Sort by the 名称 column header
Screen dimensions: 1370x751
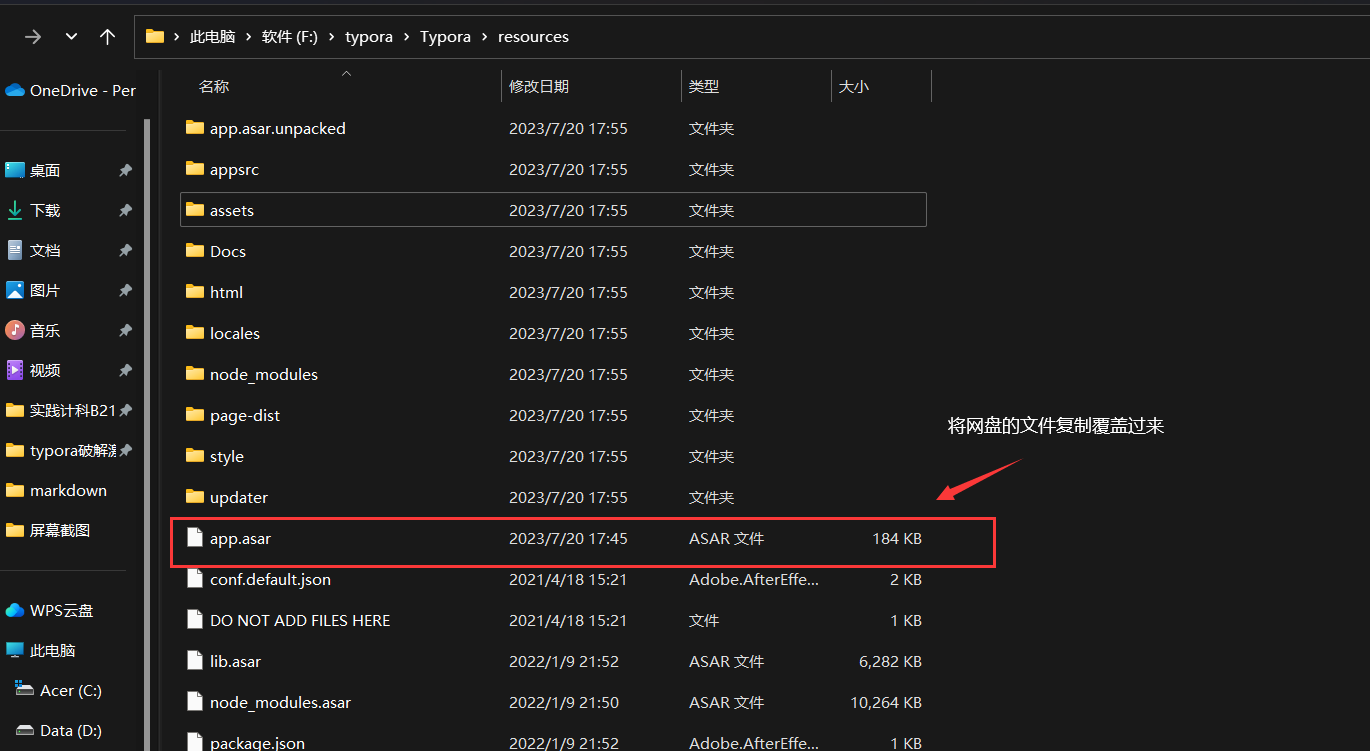coord(214,87)
